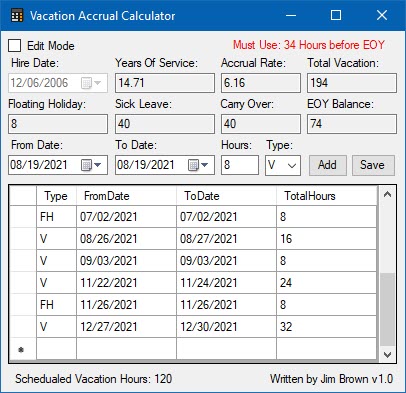
Task: Select FromDate cell 08/26/2021
Action: pos(126,239)
